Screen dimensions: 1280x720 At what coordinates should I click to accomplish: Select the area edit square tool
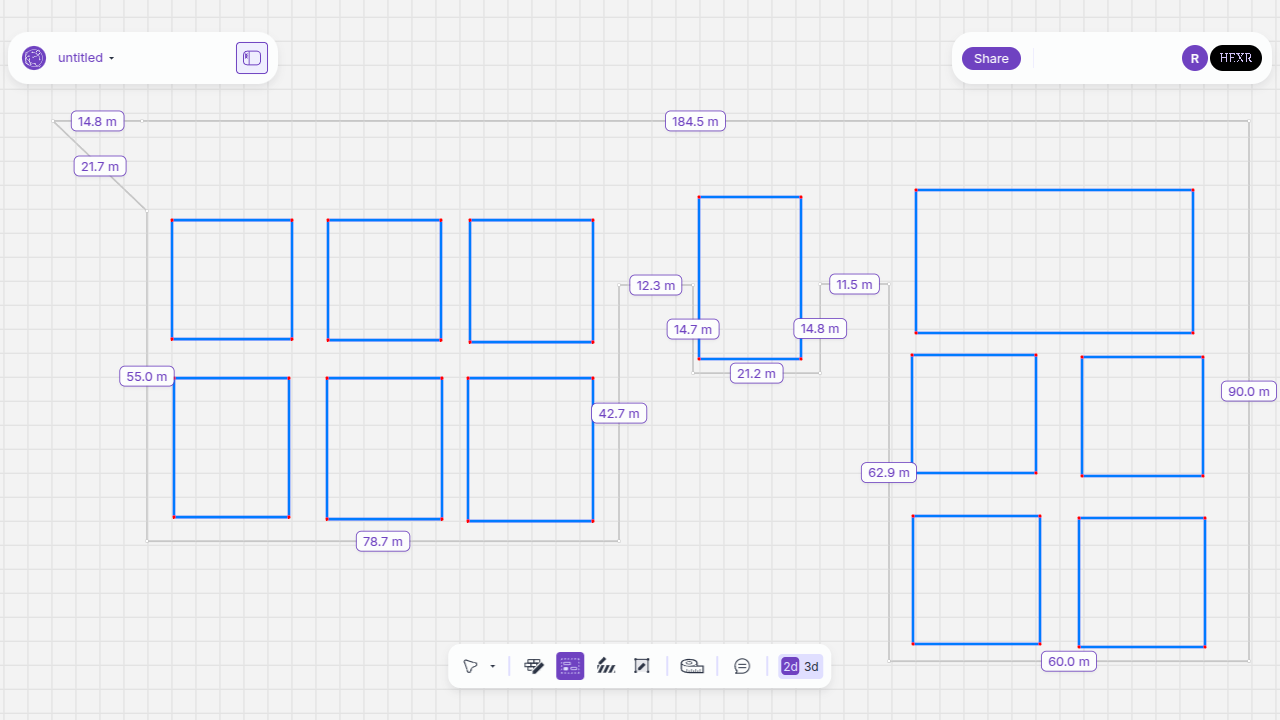click(x=642, y=666)
